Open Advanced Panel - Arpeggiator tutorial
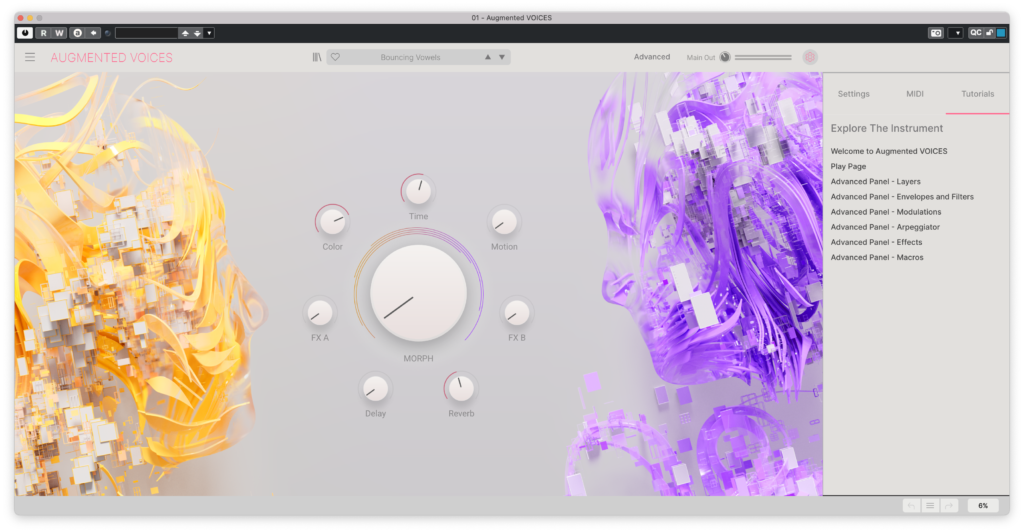 click(885, 227)
